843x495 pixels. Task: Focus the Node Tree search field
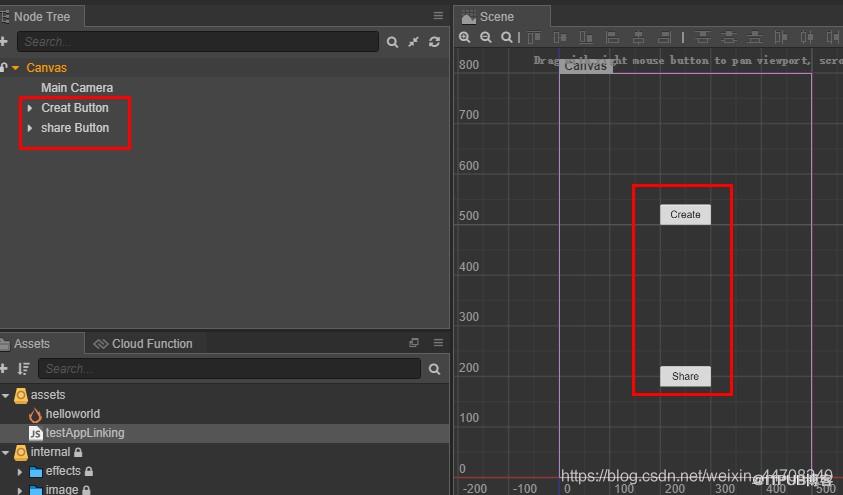(x=198, y=41)
